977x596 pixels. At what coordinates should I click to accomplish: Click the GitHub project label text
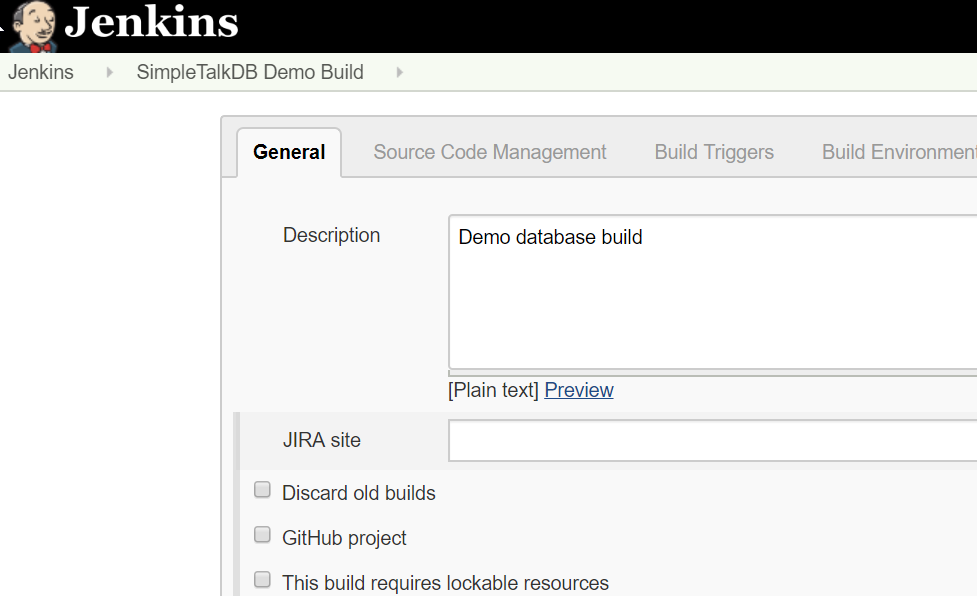pos(344,537)
